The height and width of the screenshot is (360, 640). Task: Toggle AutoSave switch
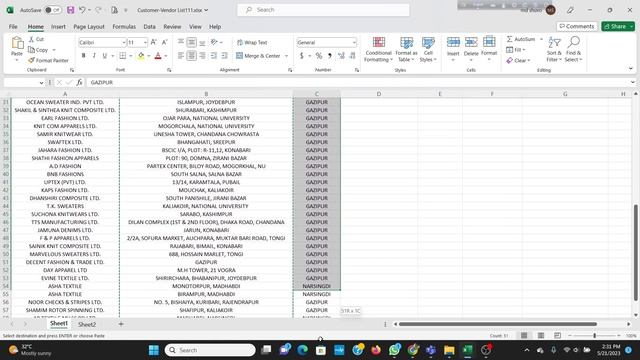point(53,10)
